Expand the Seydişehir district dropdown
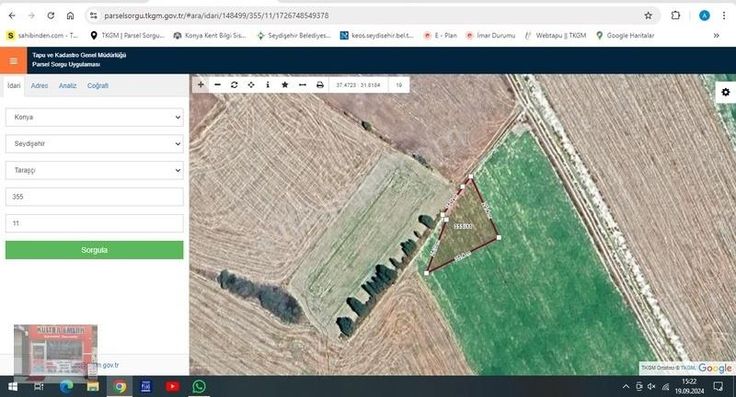This screenshot has height=397, width=736. (x=94, y=144)
